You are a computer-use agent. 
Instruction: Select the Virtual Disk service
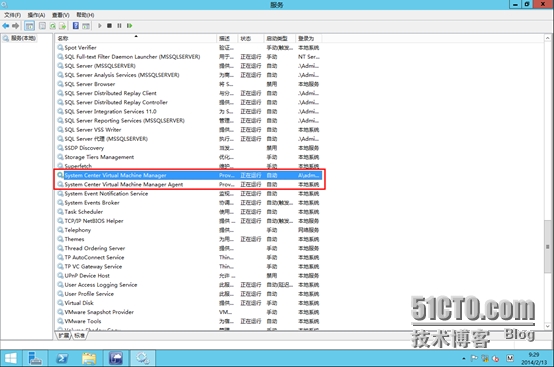(189, 303)
